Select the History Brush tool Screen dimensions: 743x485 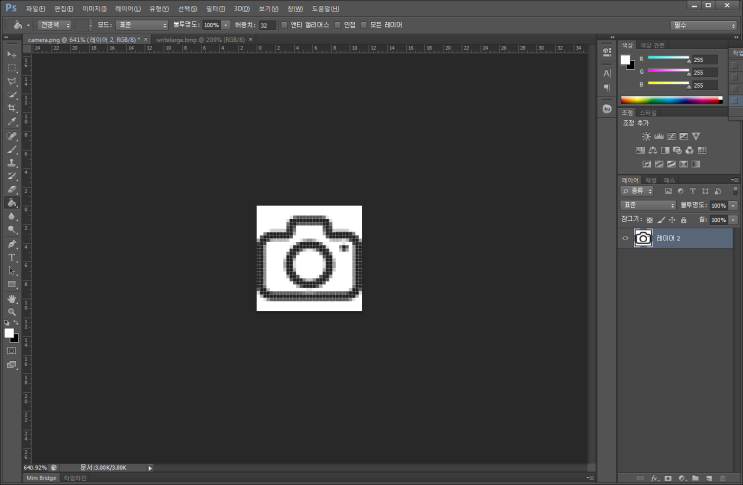[12, 176]
